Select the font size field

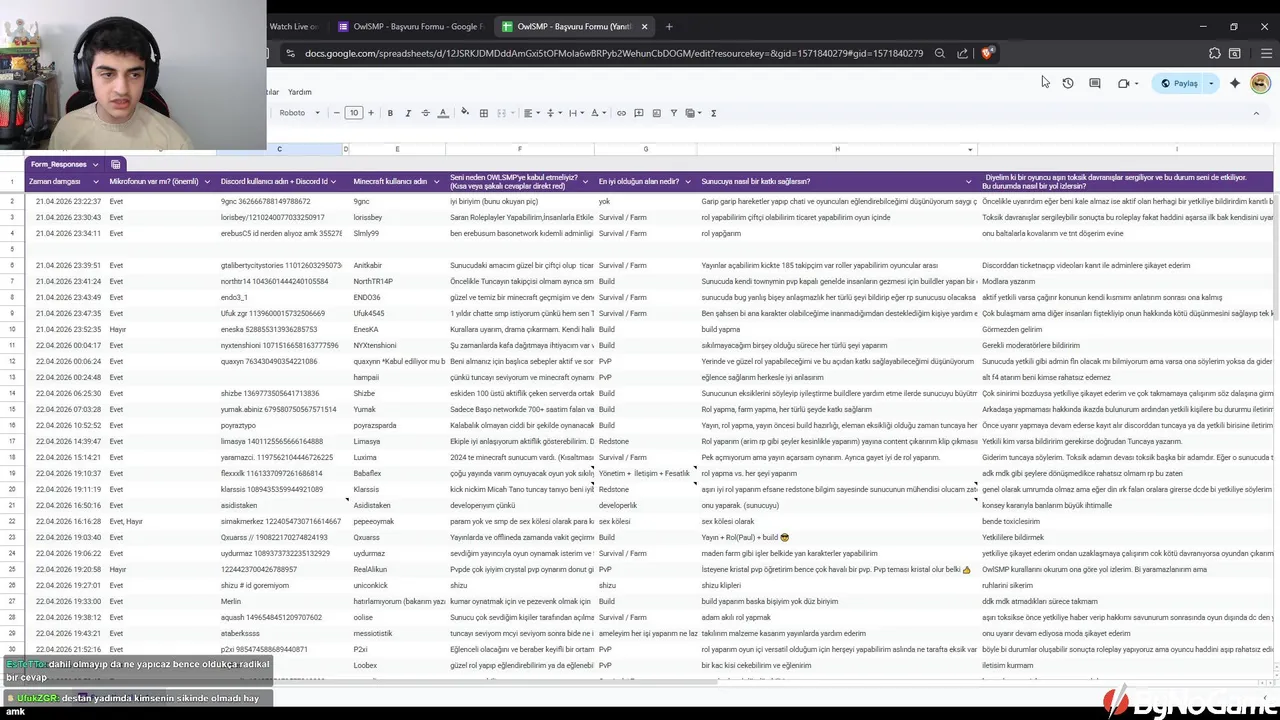(x=353, y=113)
